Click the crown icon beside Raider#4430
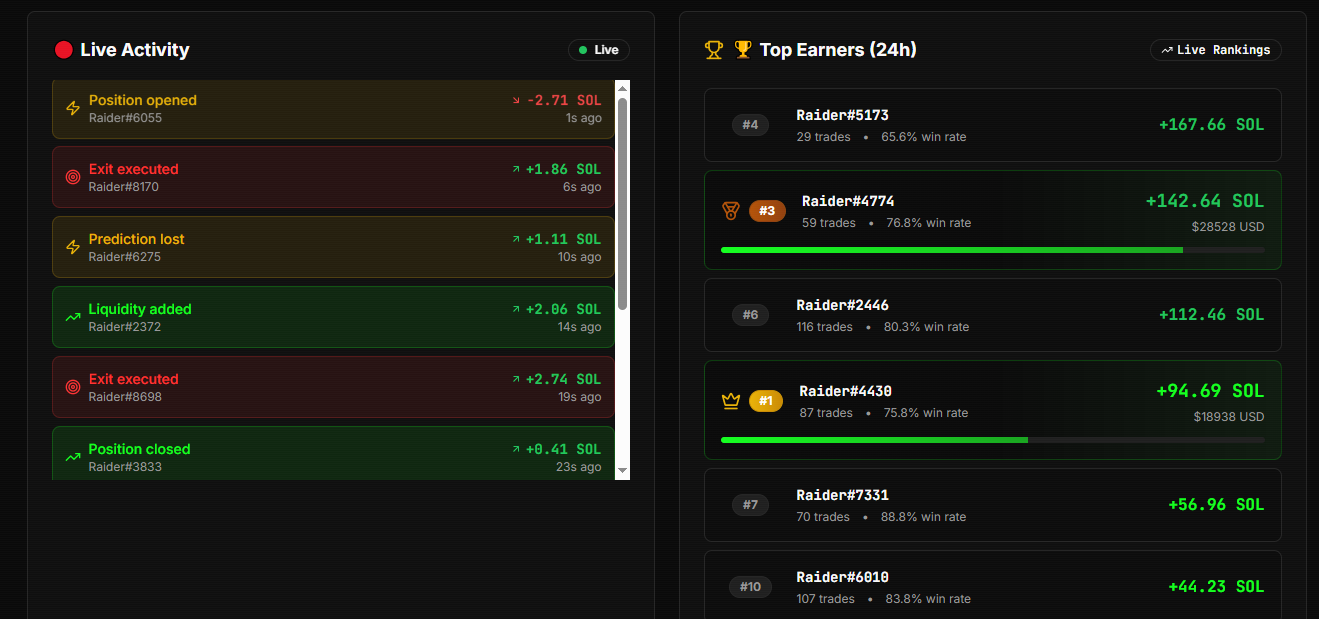Screen dimensions: 1319x619 pos(730,400)
